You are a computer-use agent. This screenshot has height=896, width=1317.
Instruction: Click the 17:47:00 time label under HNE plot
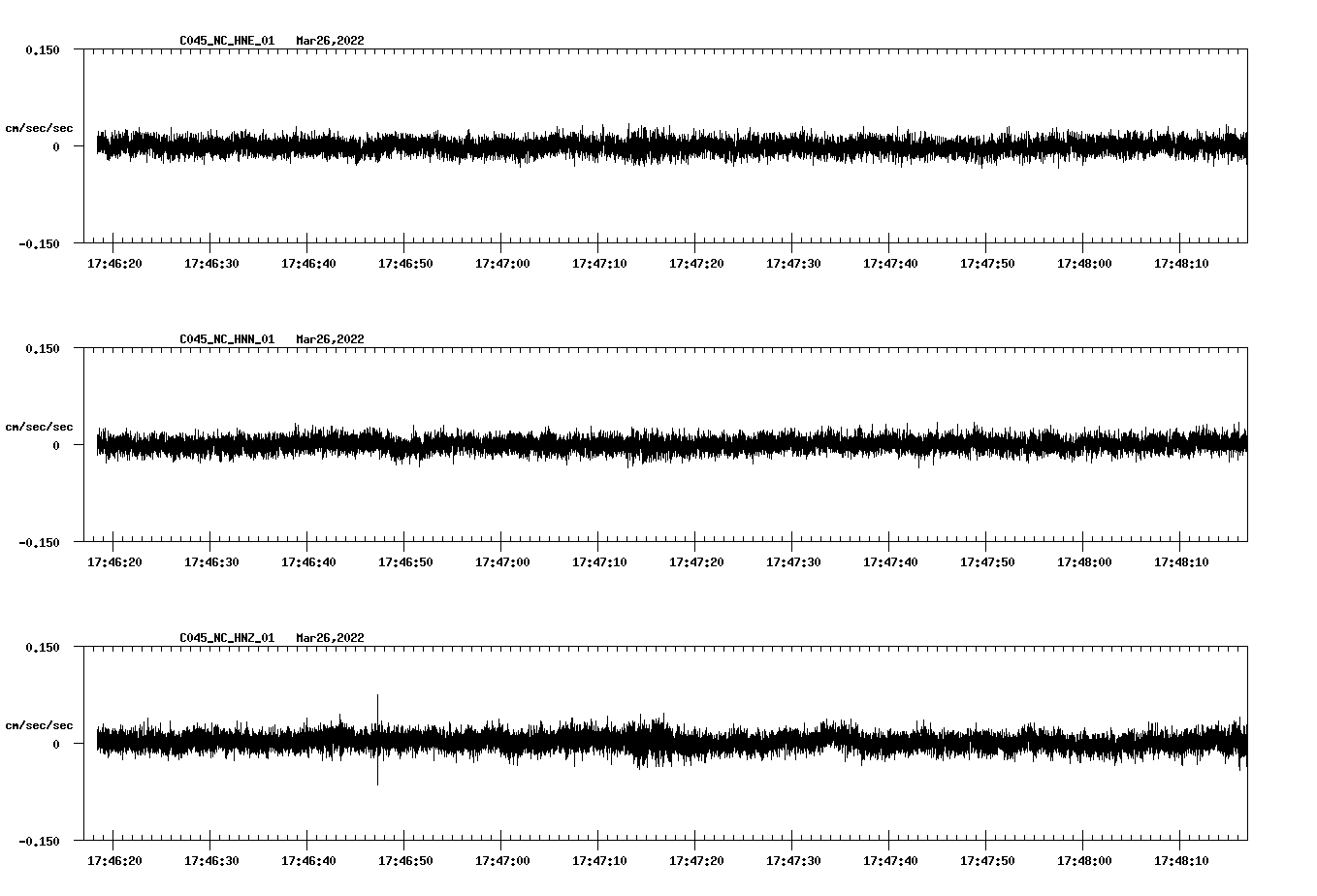click(502, 264)
